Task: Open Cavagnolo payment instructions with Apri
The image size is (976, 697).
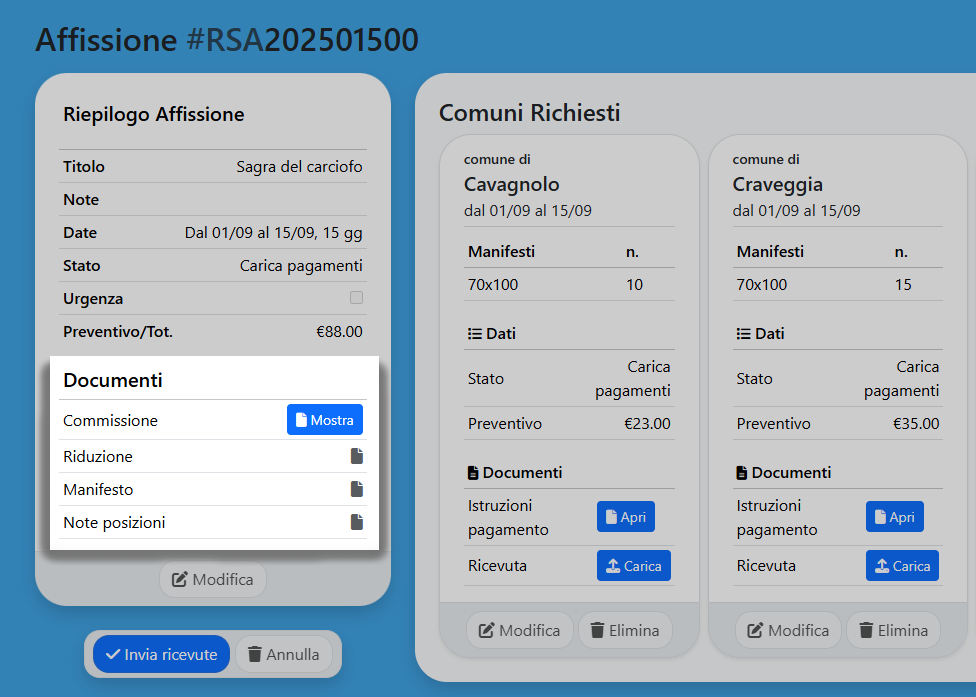Action: 625,517
